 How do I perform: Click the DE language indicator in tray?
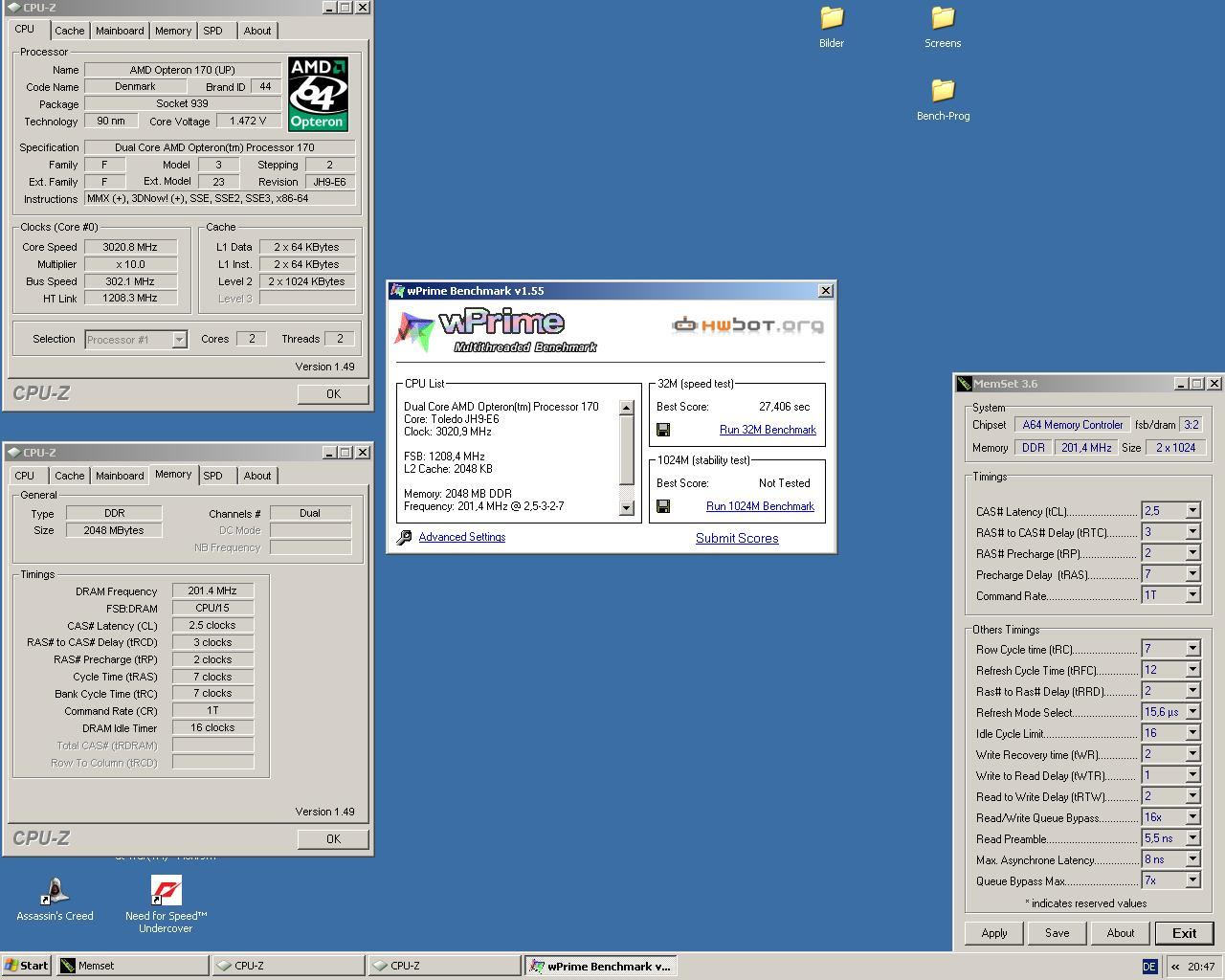pyautogui.click(x=1149, y=967)
